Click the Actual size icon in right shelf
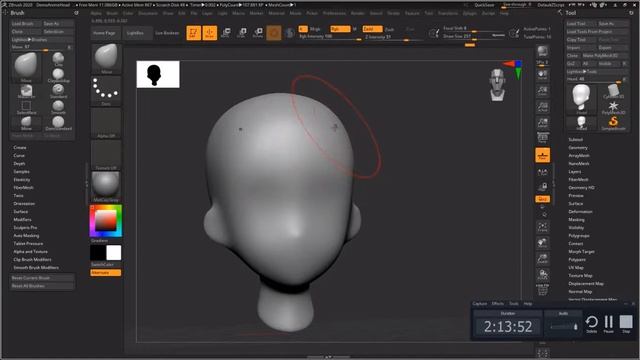 542,107
